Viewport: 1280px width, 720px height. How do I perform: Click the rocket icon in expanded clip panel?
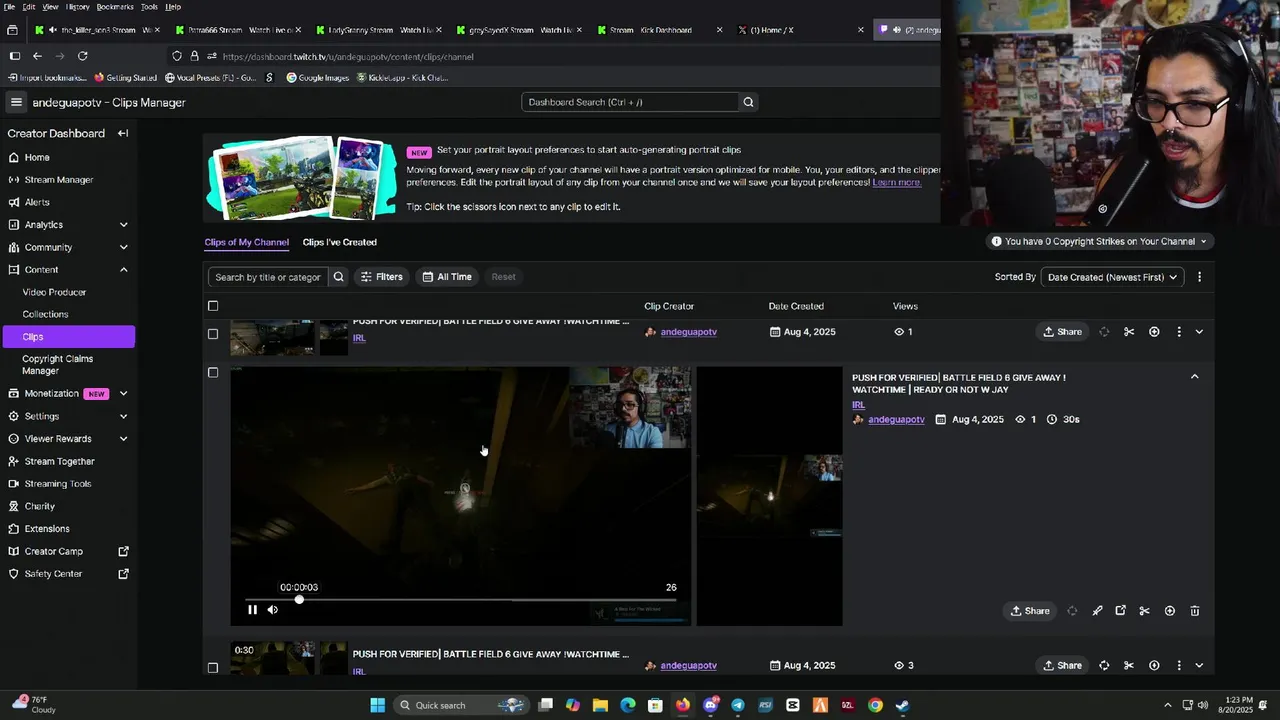(1097, 611)
